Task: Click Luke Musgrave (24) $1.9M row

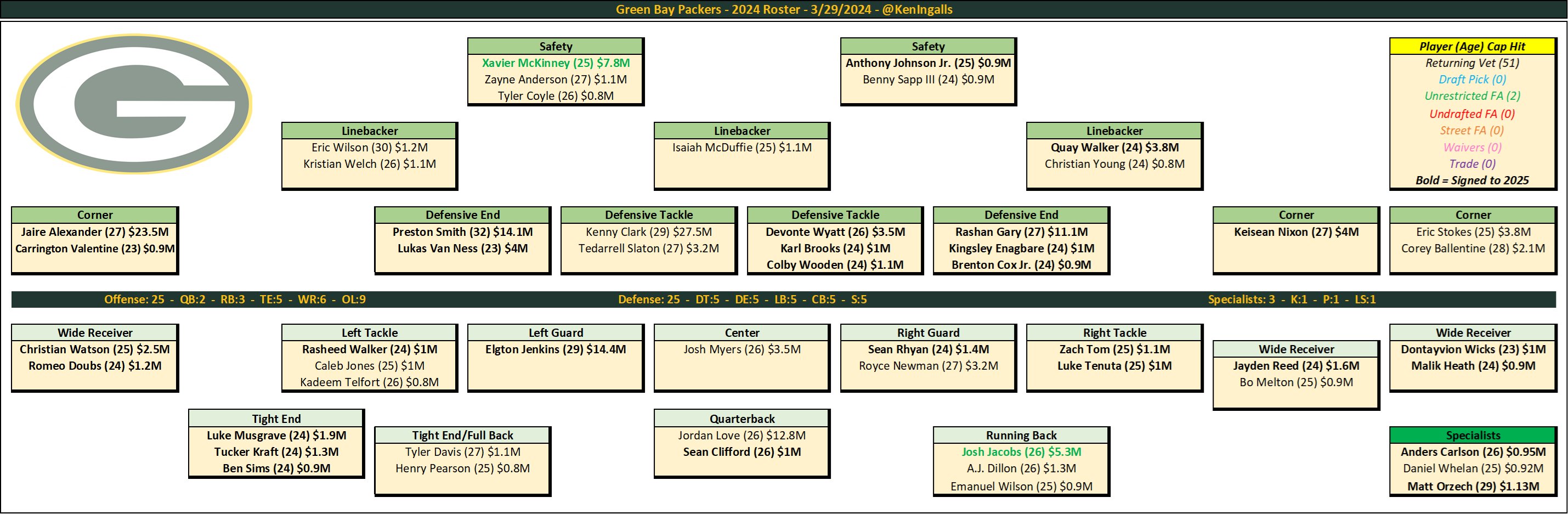Action: coord(276,436)
